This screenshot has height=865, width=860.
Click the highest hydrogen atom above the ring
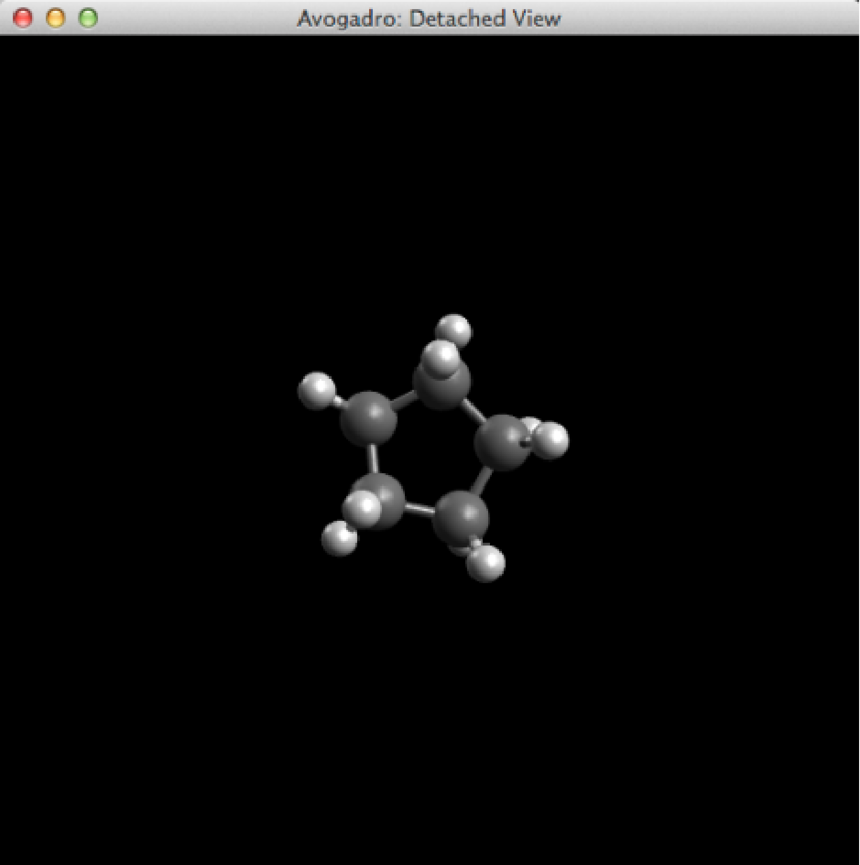tap(454, 329)
